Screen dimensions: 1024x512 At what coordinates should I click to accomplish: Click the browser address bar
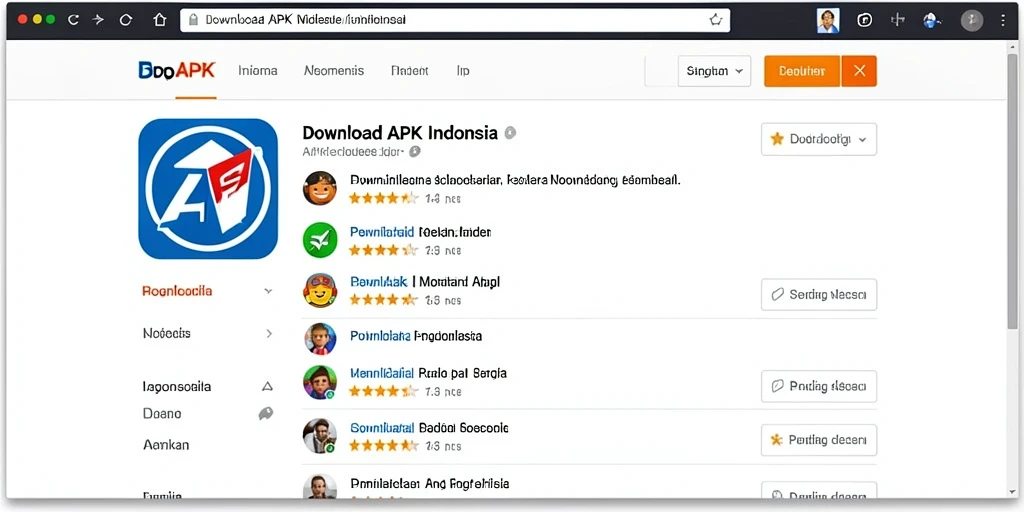[455, 20]
